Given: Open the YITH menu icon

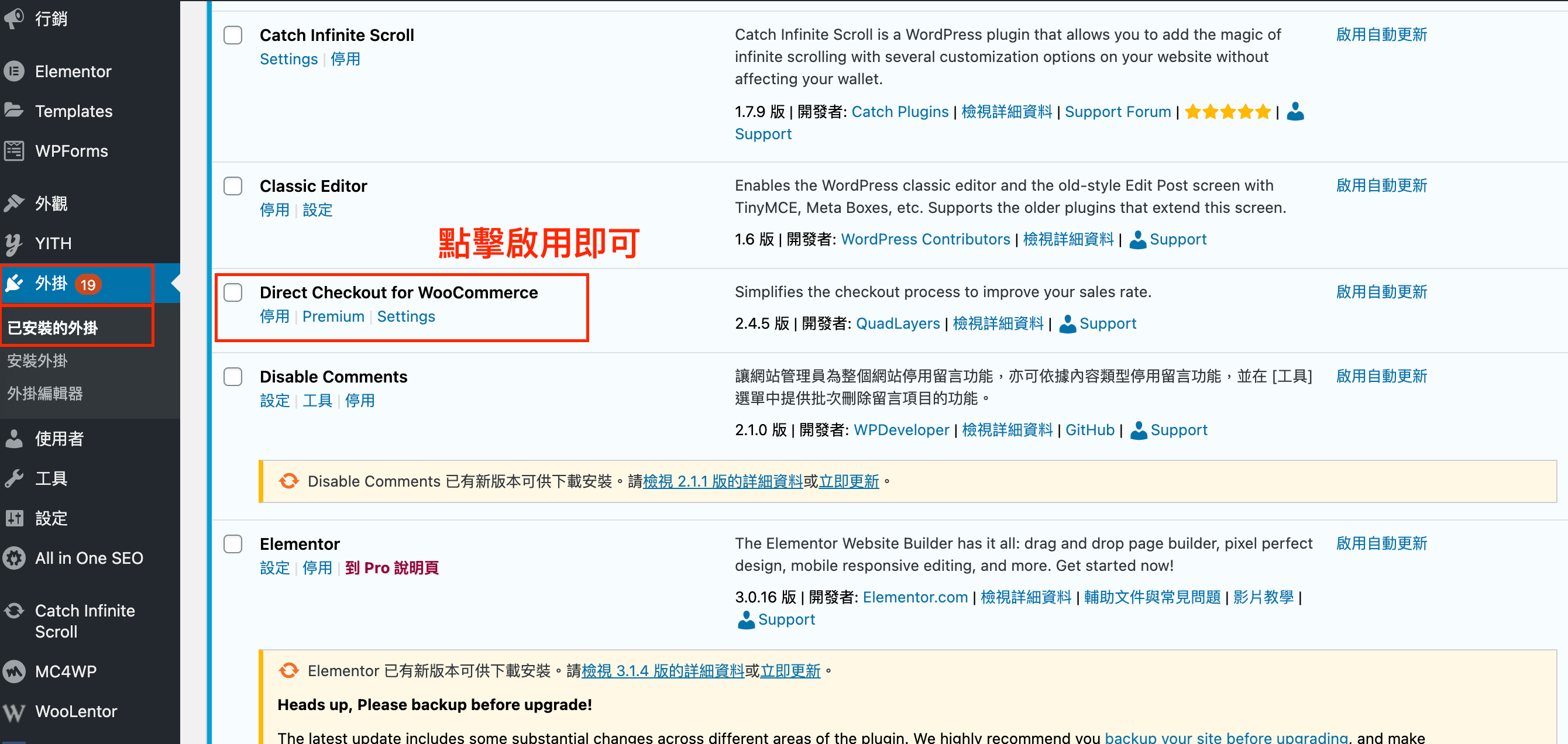Looking at the screenshot, I should [14, 243].
